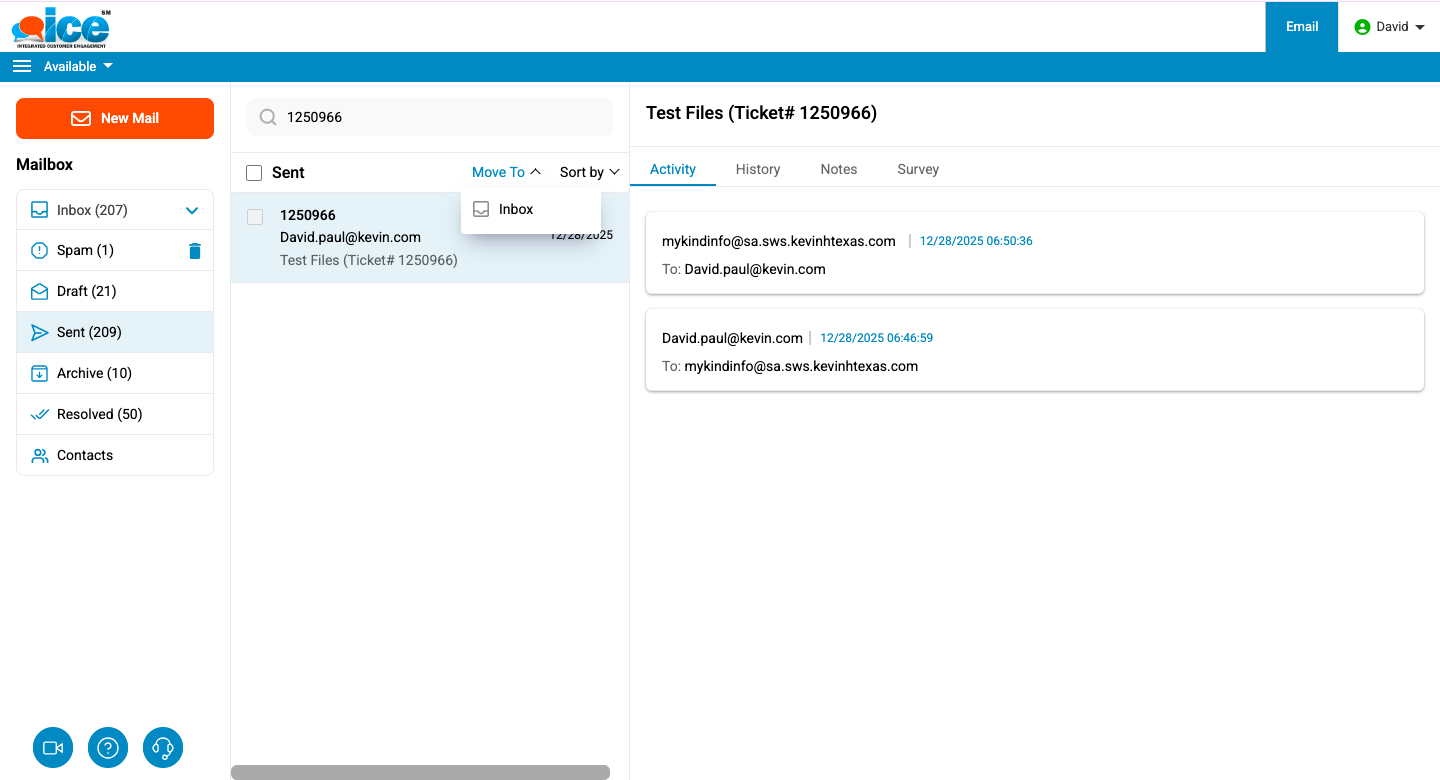Click the ICE logo

[62, 27]
